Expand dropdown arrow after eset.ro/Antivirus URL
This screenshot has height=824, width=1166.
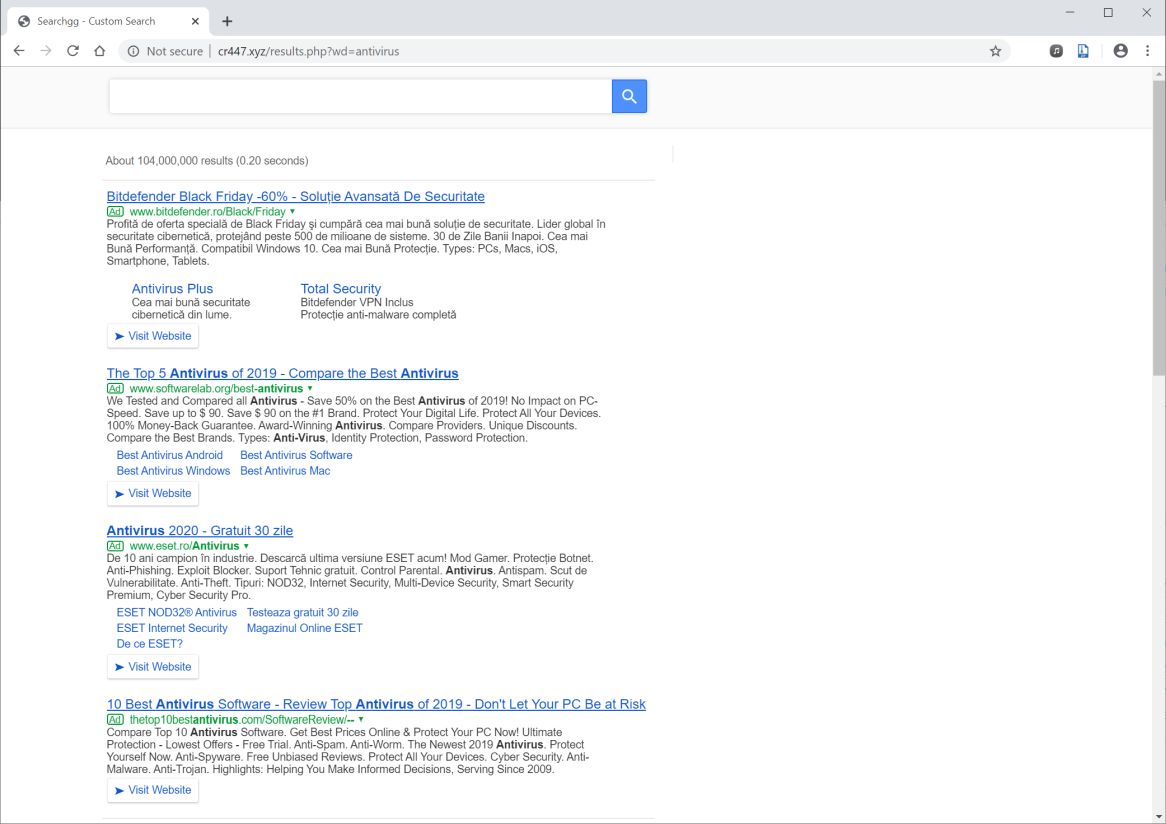point(246,546)
